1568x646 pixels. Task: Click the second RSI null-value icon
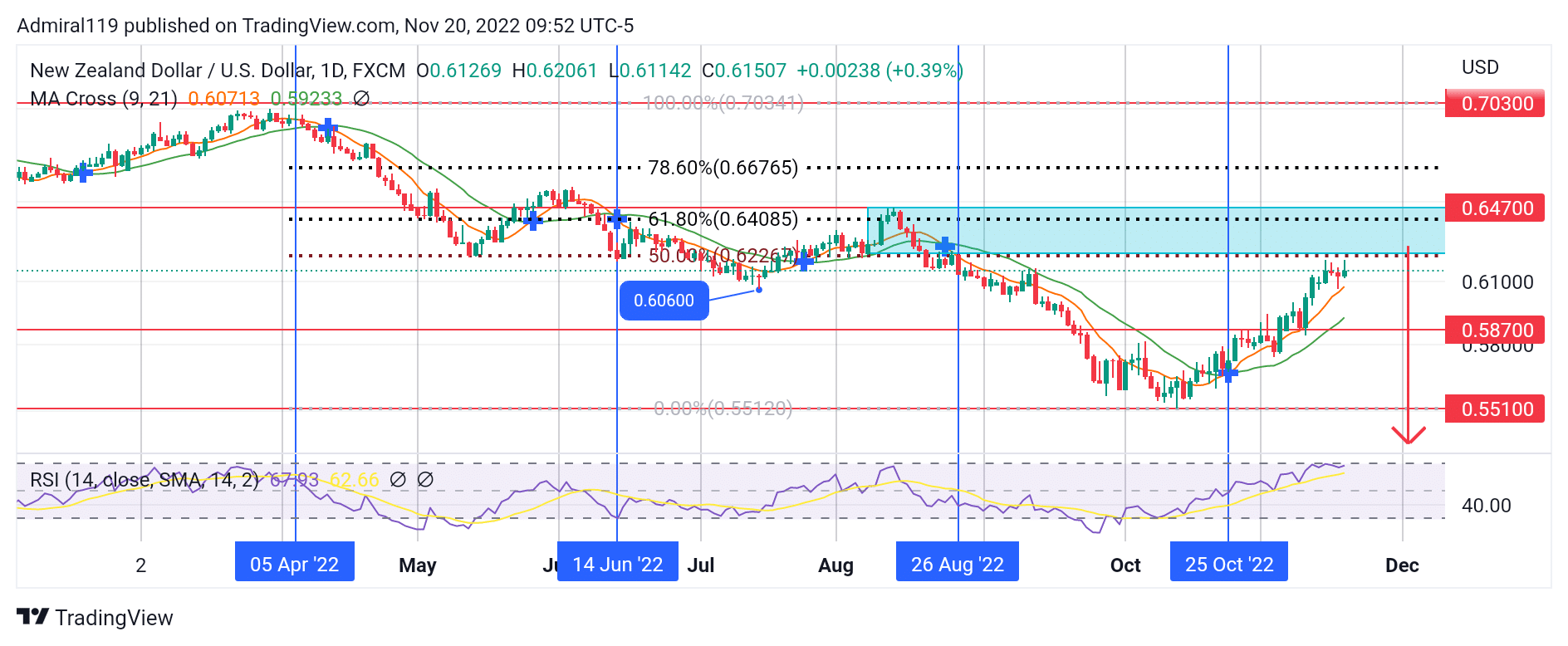point(425,479)
